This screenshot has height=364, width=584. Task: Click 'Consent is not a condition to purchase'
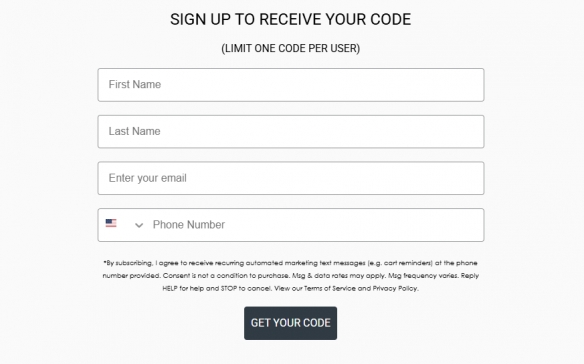(x=226, y=276)
